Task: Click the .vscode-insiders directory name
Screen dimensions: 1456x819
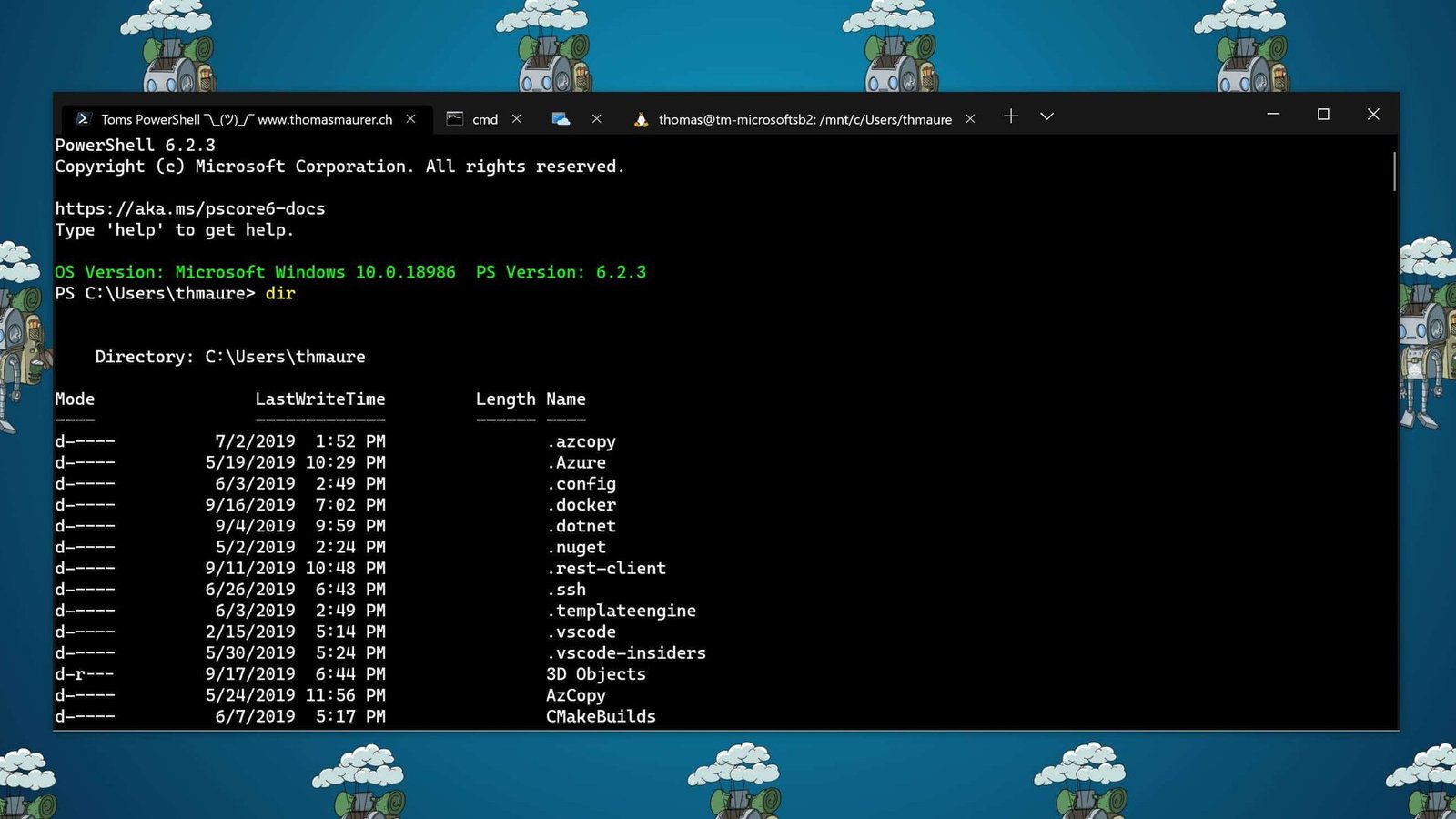Action: tap(626, 652)
